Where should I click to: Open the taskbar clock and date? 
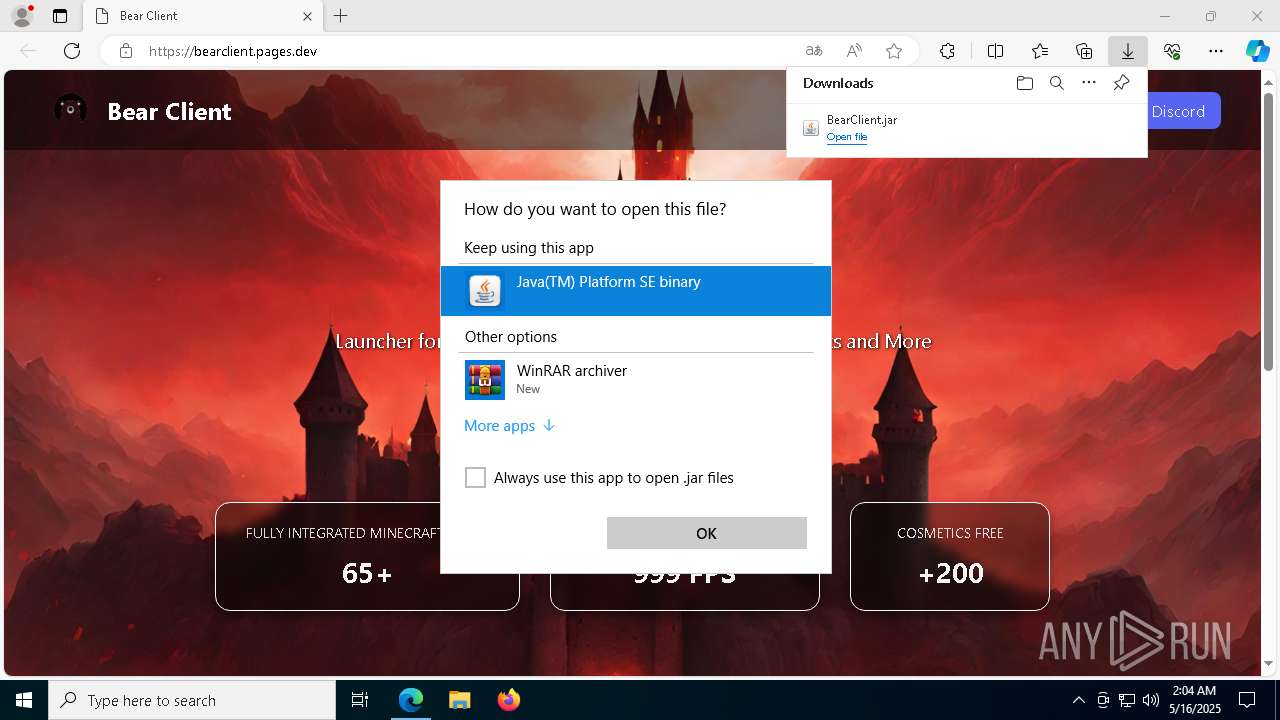1194,700
